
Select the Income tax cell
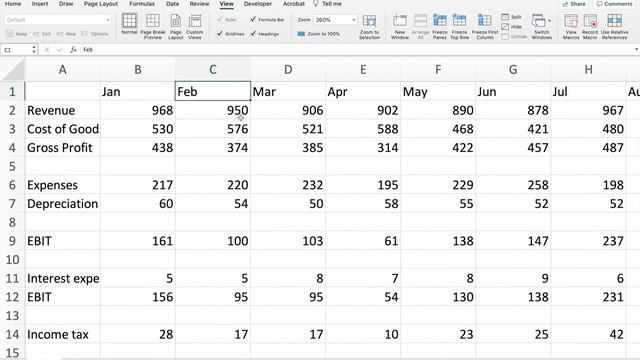point(62,334)
